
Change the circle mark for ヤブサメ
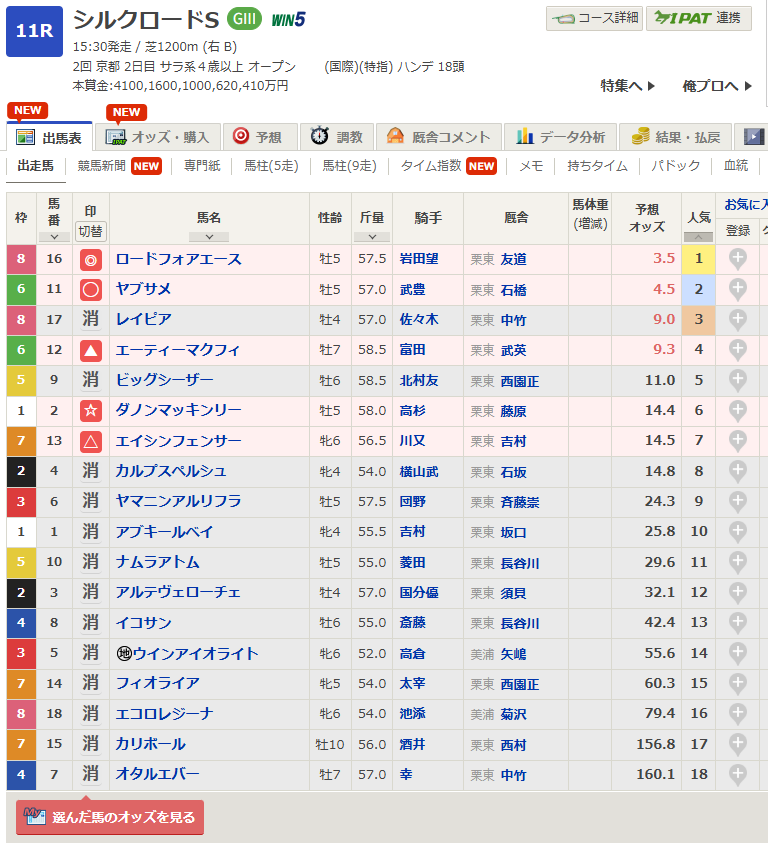[90, 290]
